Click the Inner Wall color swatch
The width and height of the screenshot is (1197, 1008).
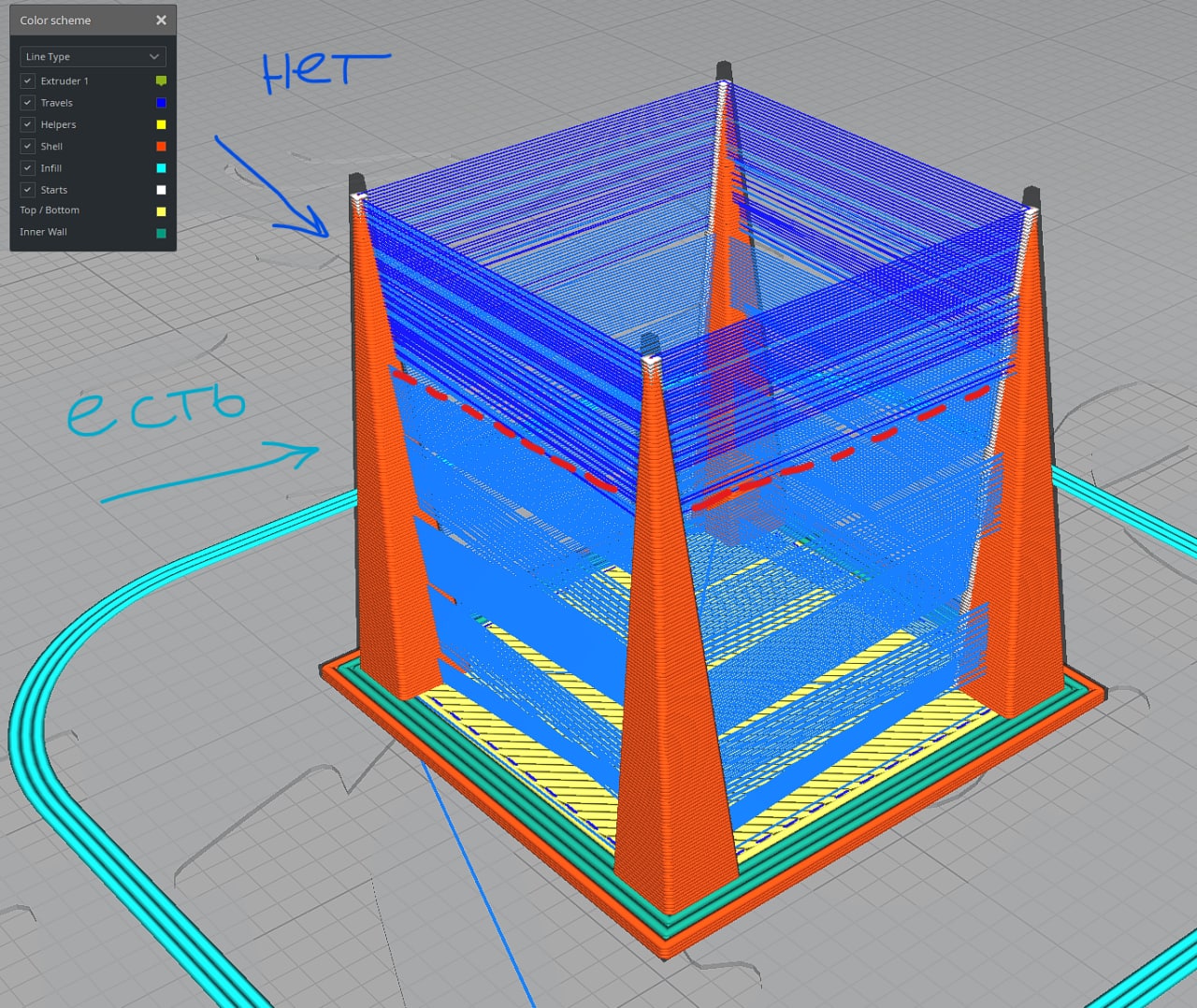[161, 233]
